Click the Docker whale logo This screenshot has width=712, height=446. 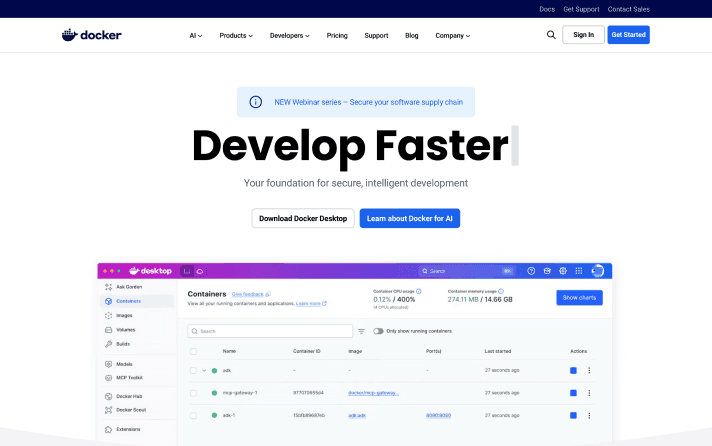click(91, 35)
